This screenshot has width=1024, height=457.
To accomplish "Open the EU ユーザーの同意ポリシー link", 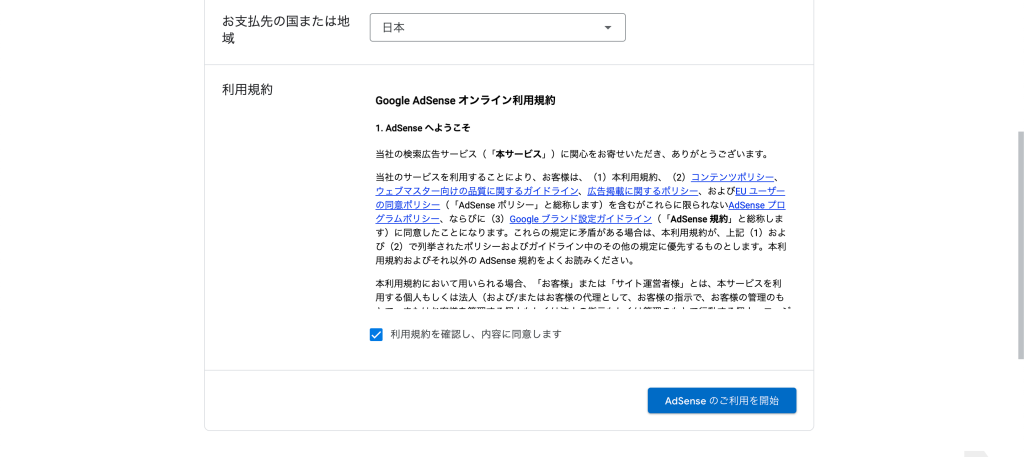I will point(760,191).
